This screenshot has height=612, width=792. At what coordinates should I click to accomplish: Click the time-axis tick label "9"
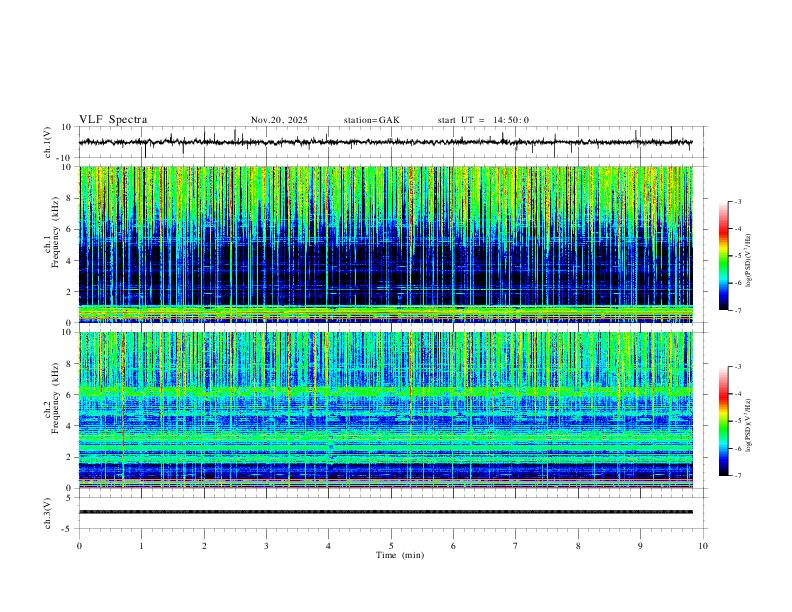pos(640,546)
